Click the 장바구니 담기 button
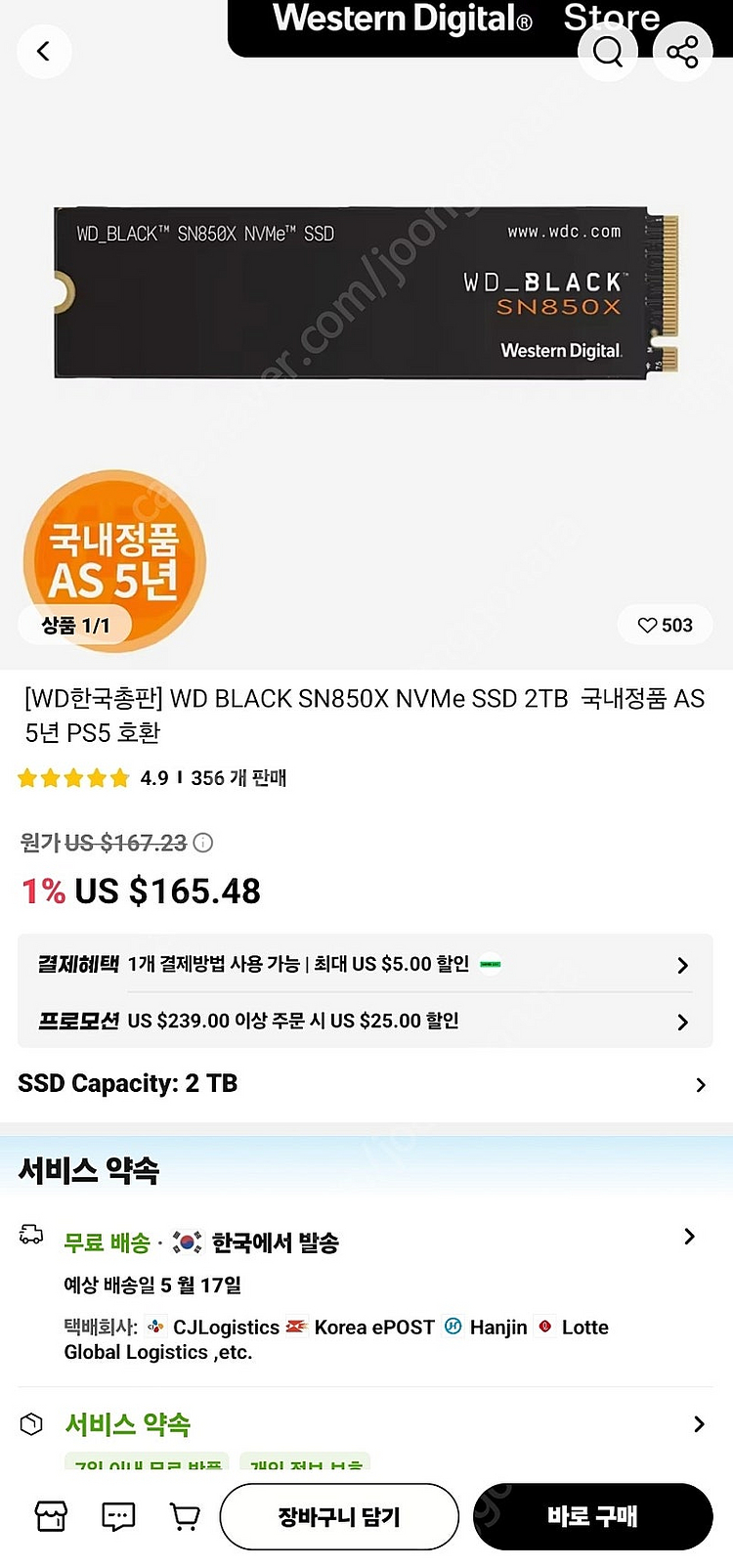The image size is (733, 1568). 339,1516
